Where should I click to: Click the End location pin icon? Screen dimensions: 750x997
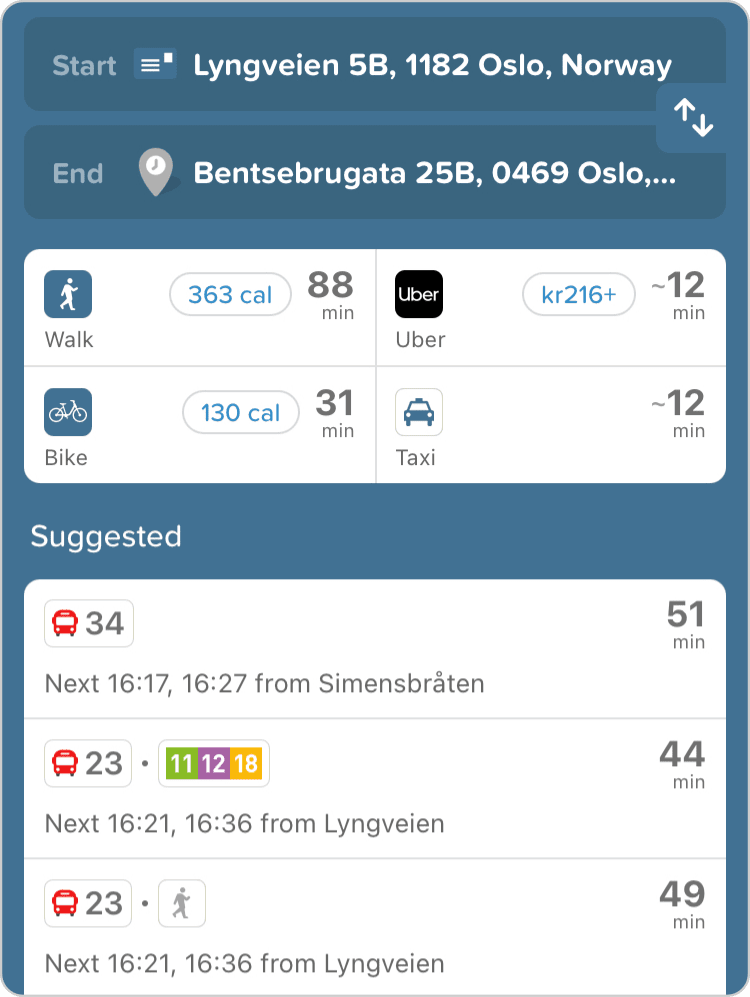[155, 173]
